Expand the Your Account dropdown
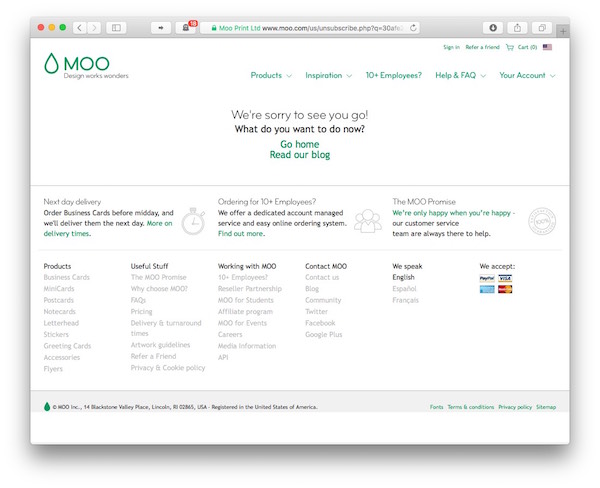 (x=527, y=75)
